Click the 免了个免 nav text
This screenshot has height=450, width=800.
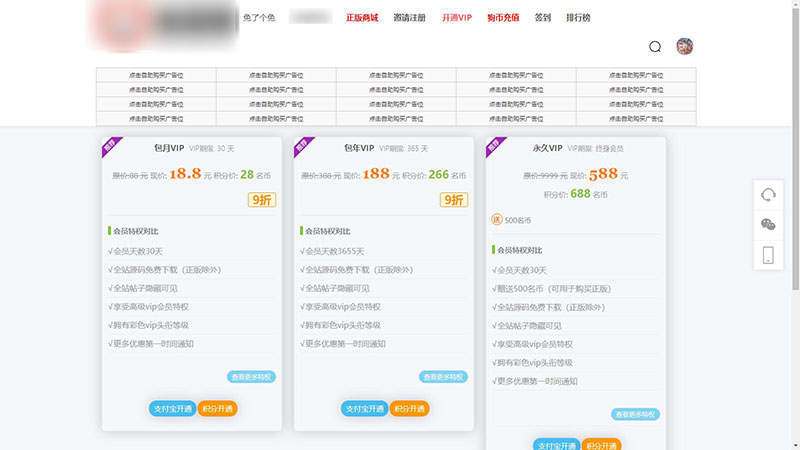[259, 18]
